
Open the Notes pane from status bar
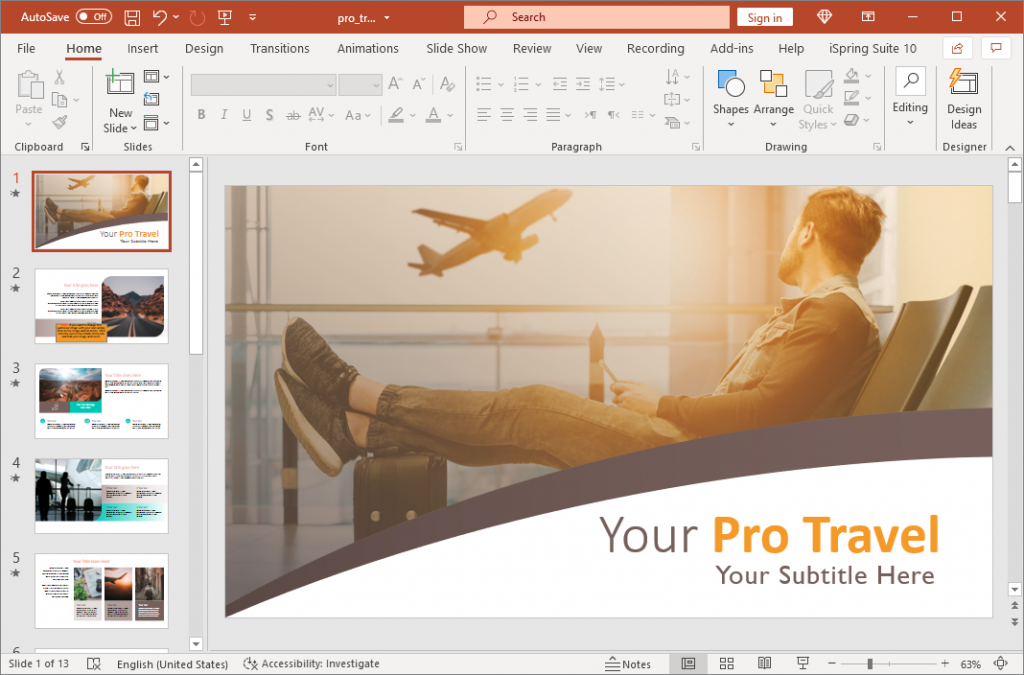coord(630,663)
